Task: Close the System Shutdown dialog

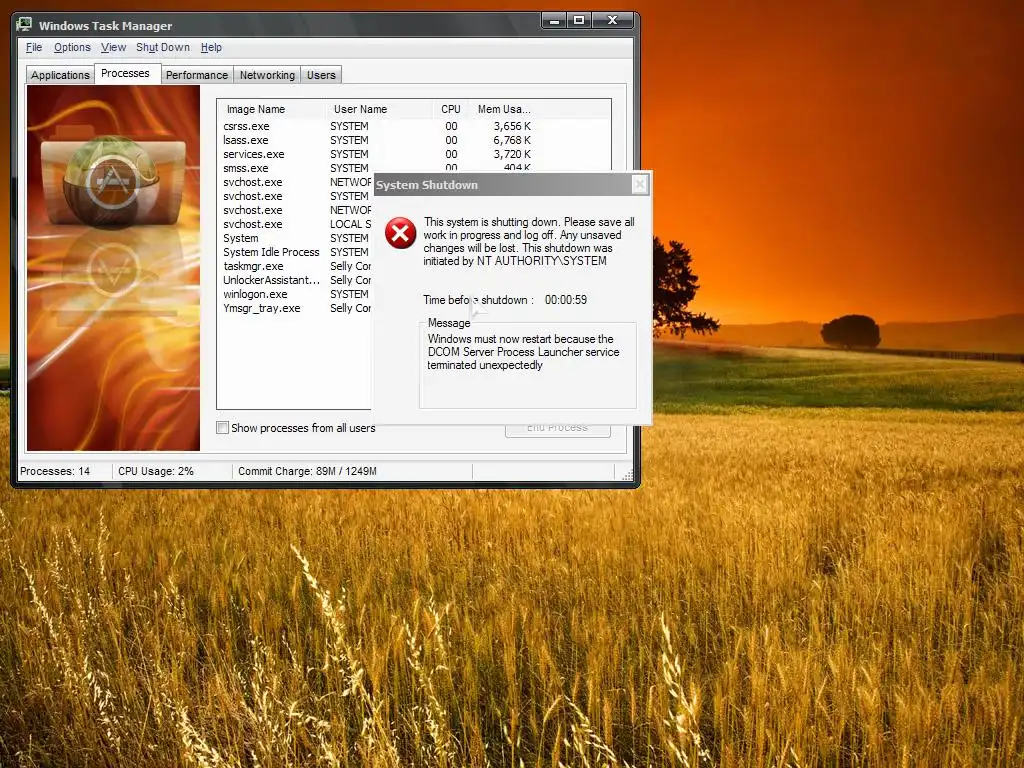Action: (x=640, y=185)
